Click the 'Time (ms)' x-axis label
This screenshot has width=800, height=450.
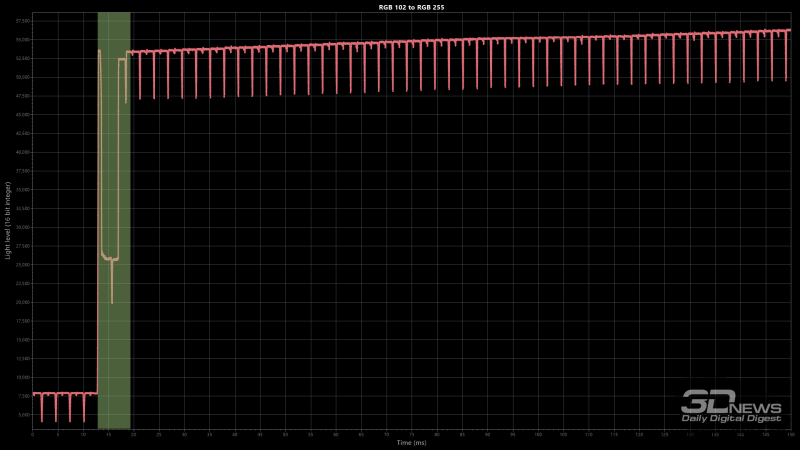(x=411, y=442)
